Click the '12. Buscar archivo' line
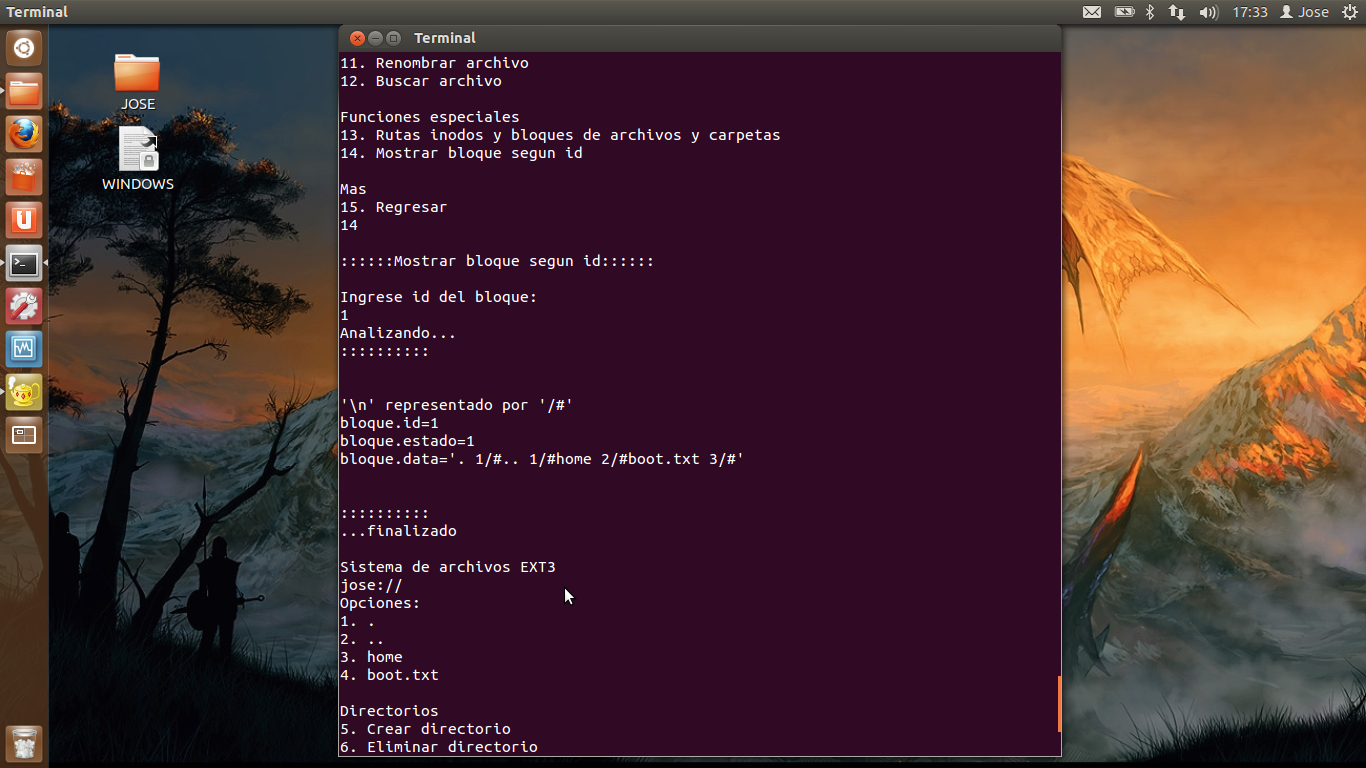Screen dimensions: 1366x768 click(x=421, y=81)
